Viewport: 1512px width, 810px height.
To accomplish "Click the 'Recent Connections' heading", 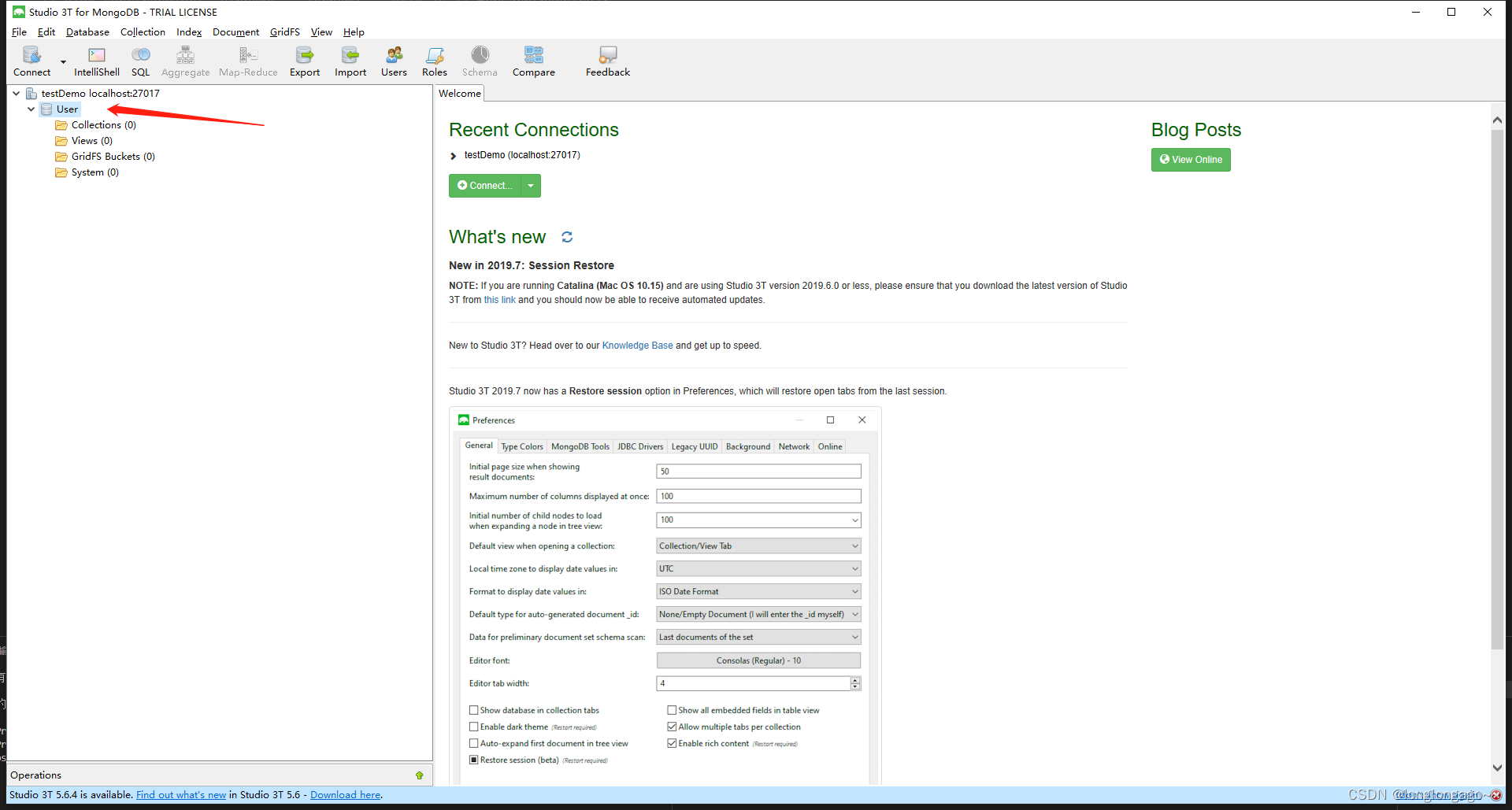I will (x=534, y=130).
